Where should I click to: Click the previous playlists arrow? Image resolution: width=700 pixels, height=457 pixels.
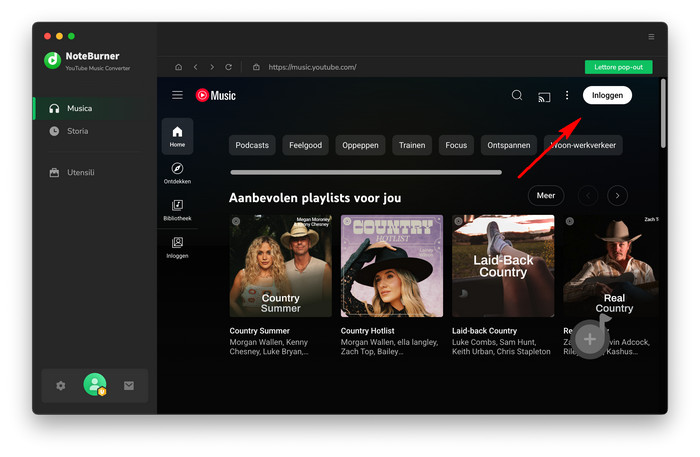pos(588,195)
